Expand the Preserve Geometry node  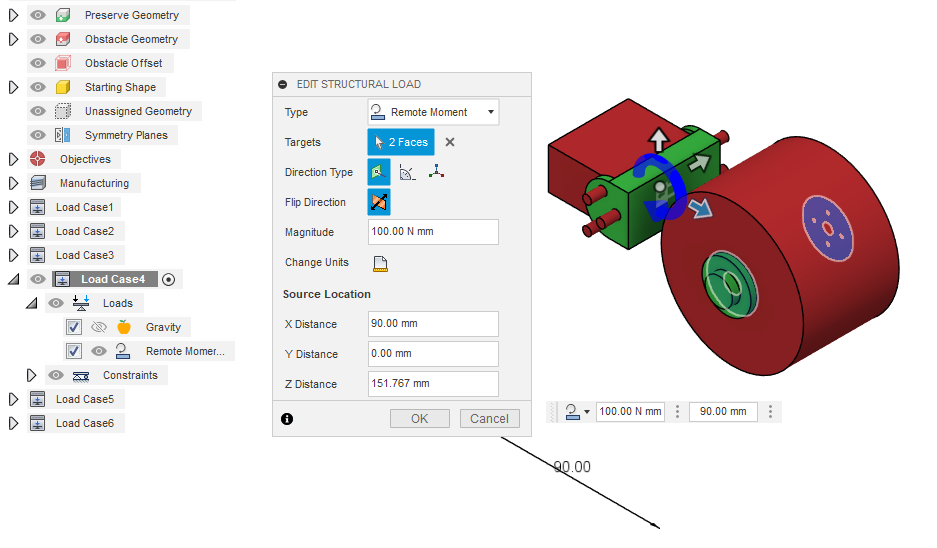13,15
